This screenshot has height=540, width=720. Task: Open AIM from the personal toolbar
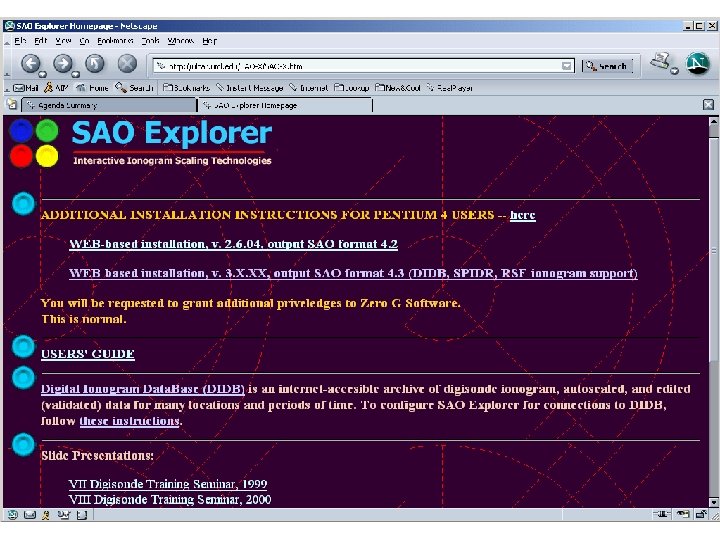pos(56,87)
